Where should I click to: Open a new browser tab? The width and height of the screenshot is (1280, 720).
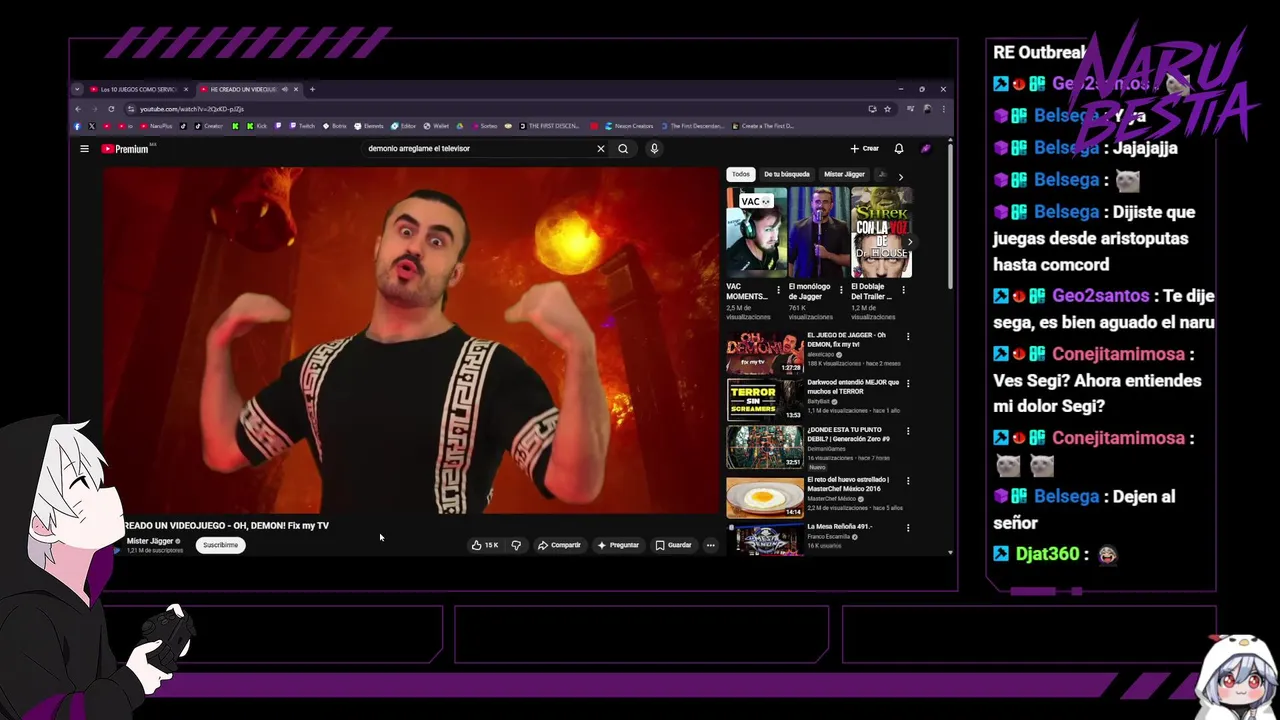click(312, 89)
